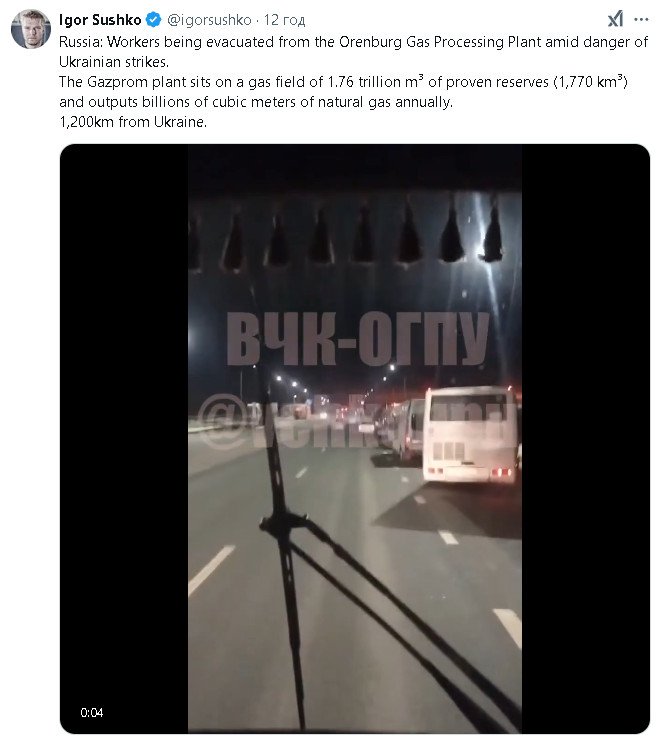Image resolution: width=661 pixels, height=741 pixels.
Task: Click the white bus in the video
Action: [471, 435]
